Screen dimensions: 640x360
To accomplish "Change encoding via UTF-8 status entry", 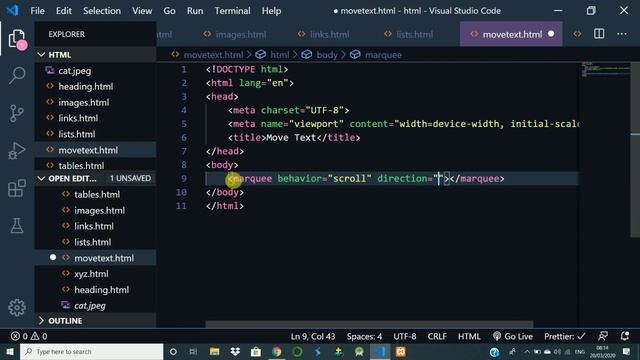I will pyautogui.click(x=405, y=336).
